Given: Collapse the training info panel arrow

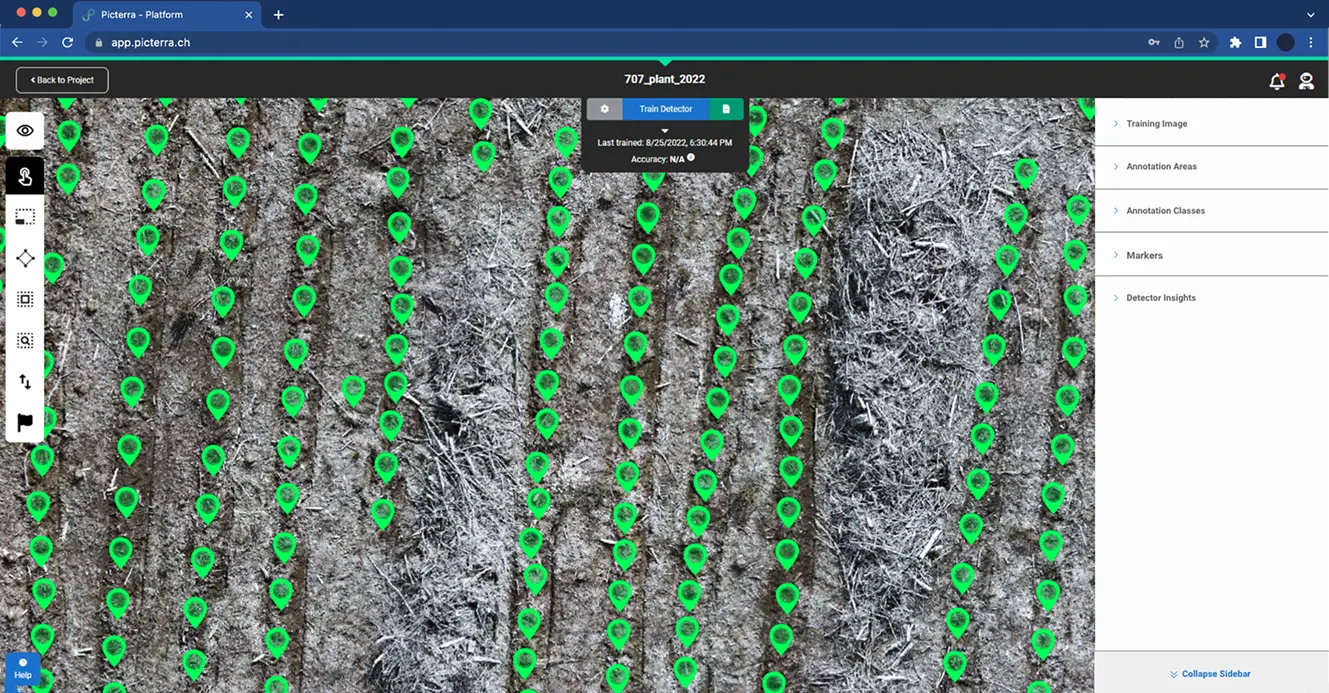Looking at the screenshot, I should point(665,131).
